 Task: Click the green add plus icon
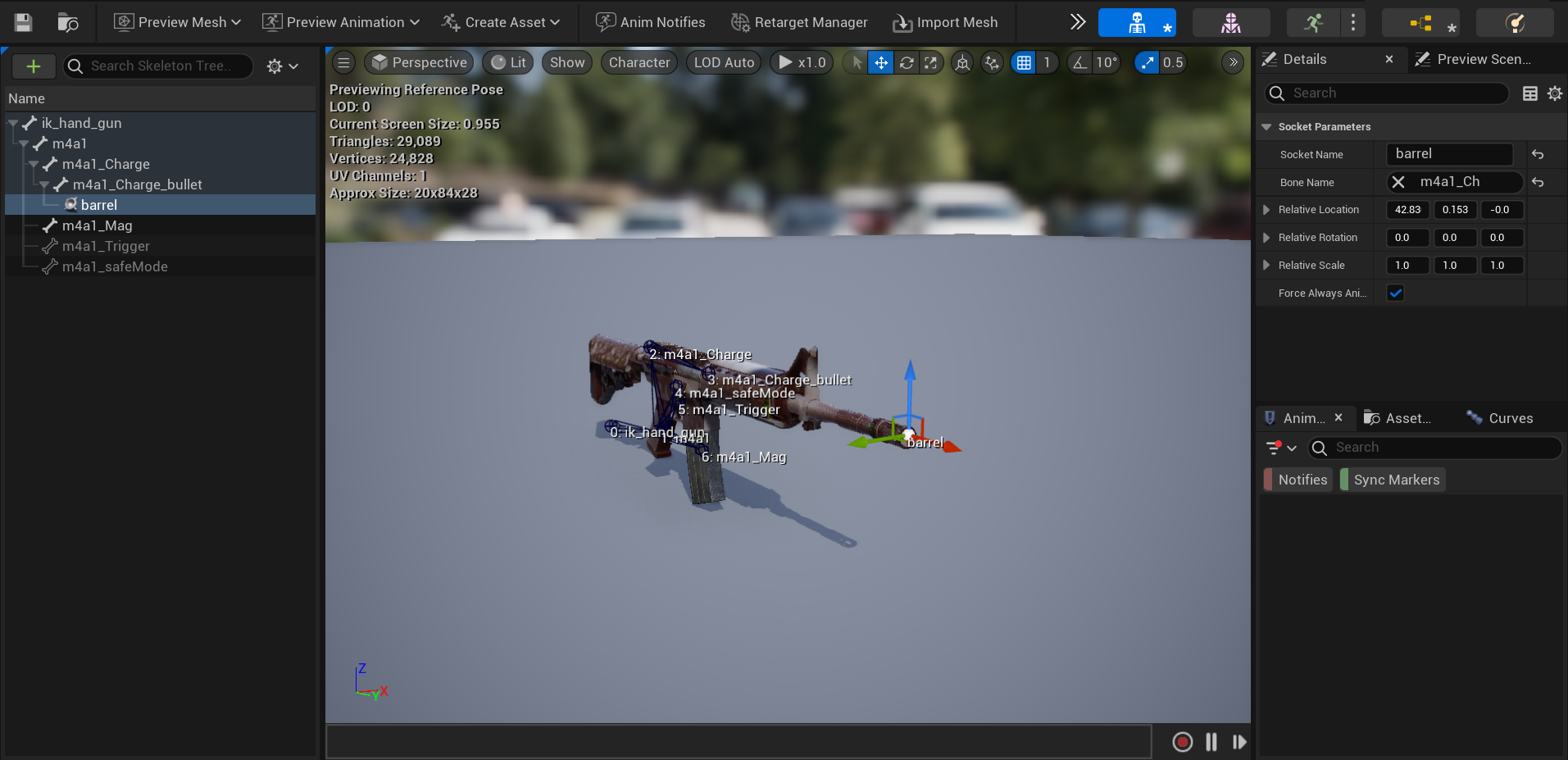(34, 66)
